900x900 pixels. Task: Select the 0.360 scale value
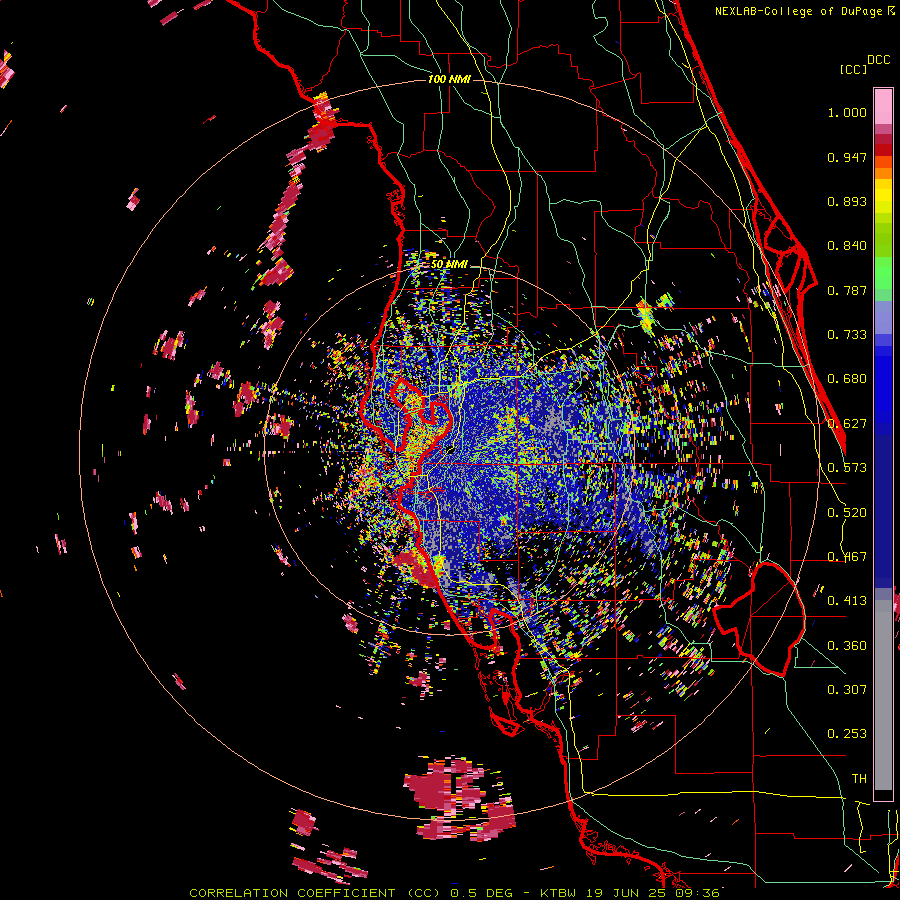point(847,646)
